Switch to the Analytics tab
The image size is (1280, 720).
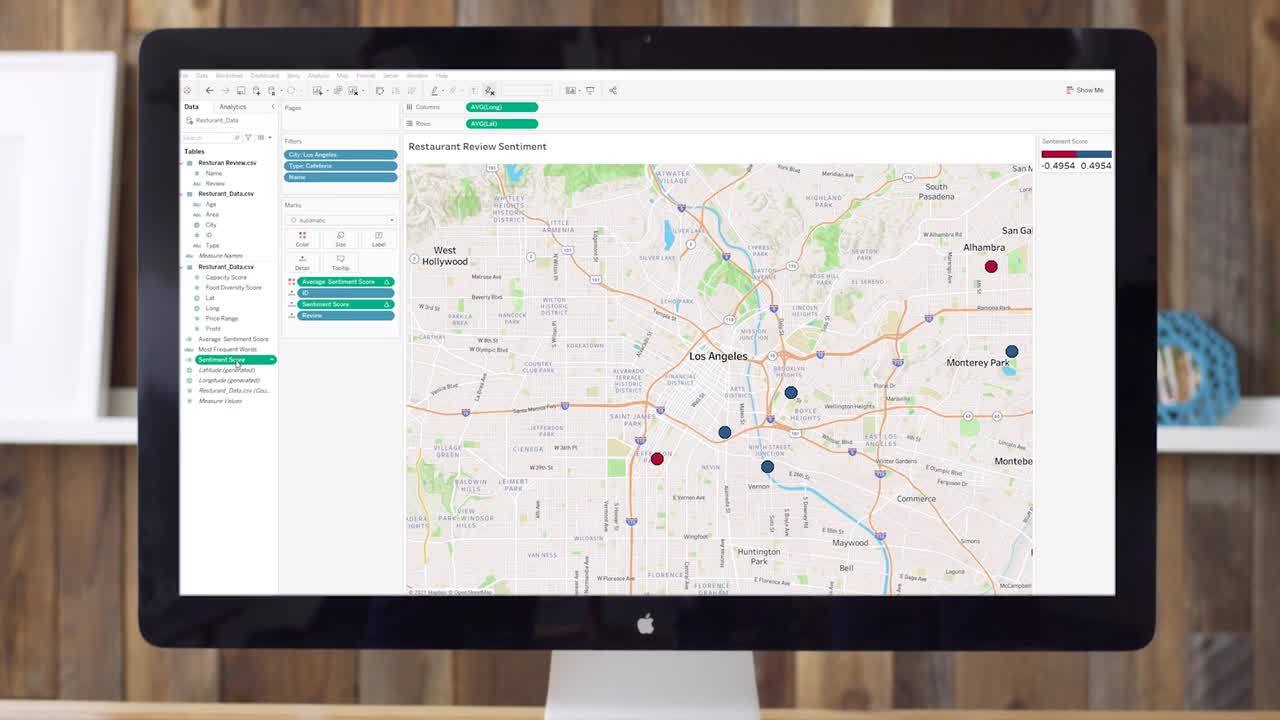[232, 107]
